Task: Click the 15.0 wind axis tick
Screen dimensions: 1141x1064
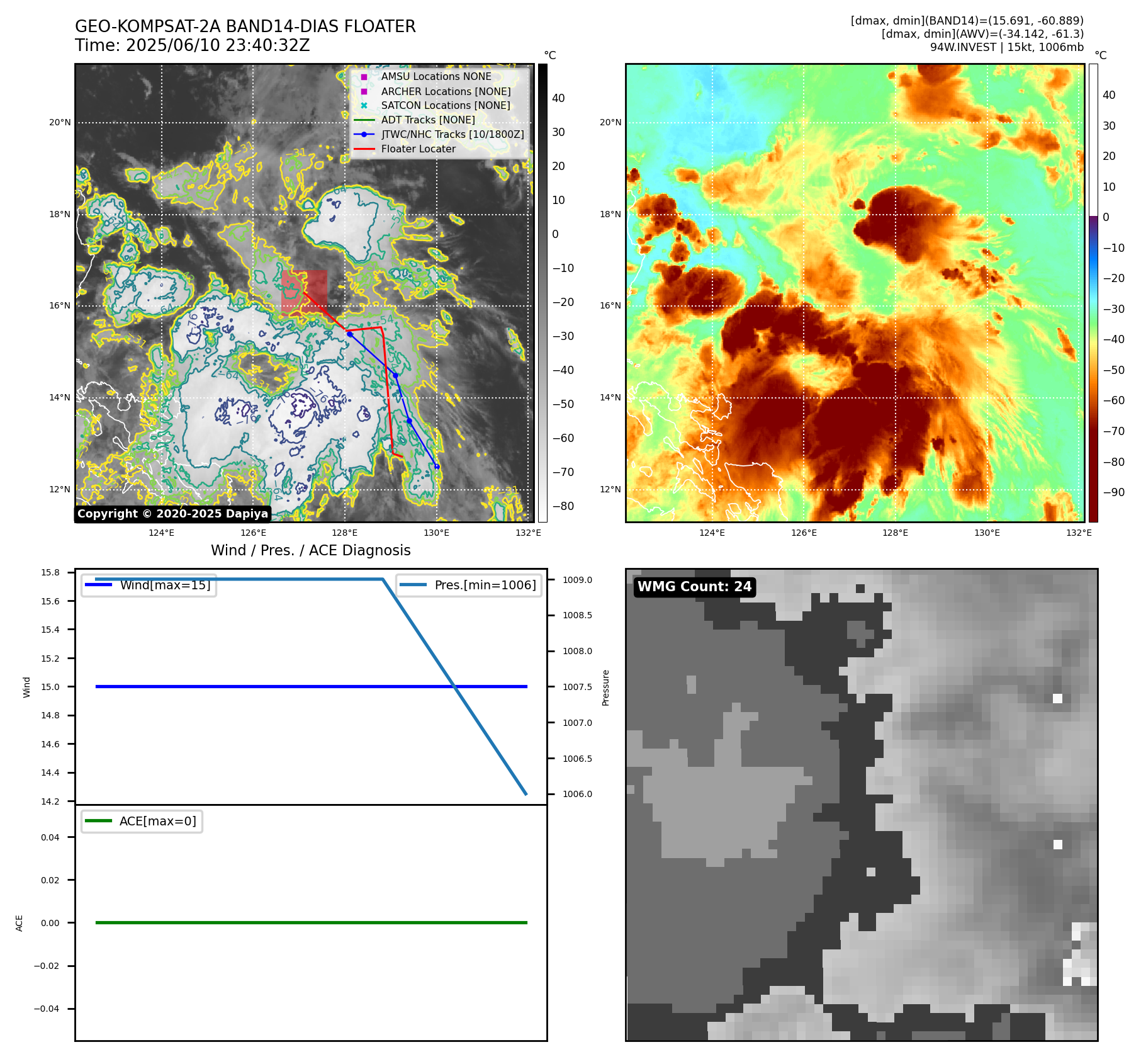Action: coord(50,687)
